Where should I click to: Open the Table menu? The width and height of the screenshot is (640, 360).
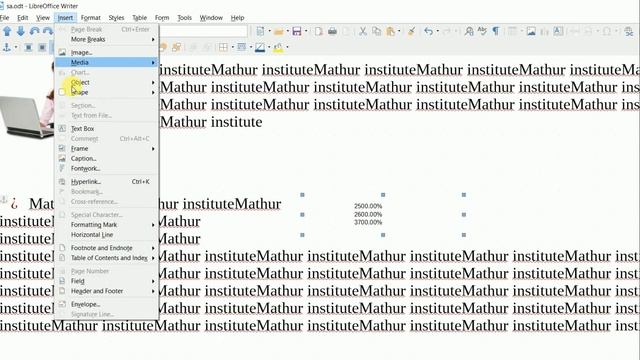click(x=140, y=18)
